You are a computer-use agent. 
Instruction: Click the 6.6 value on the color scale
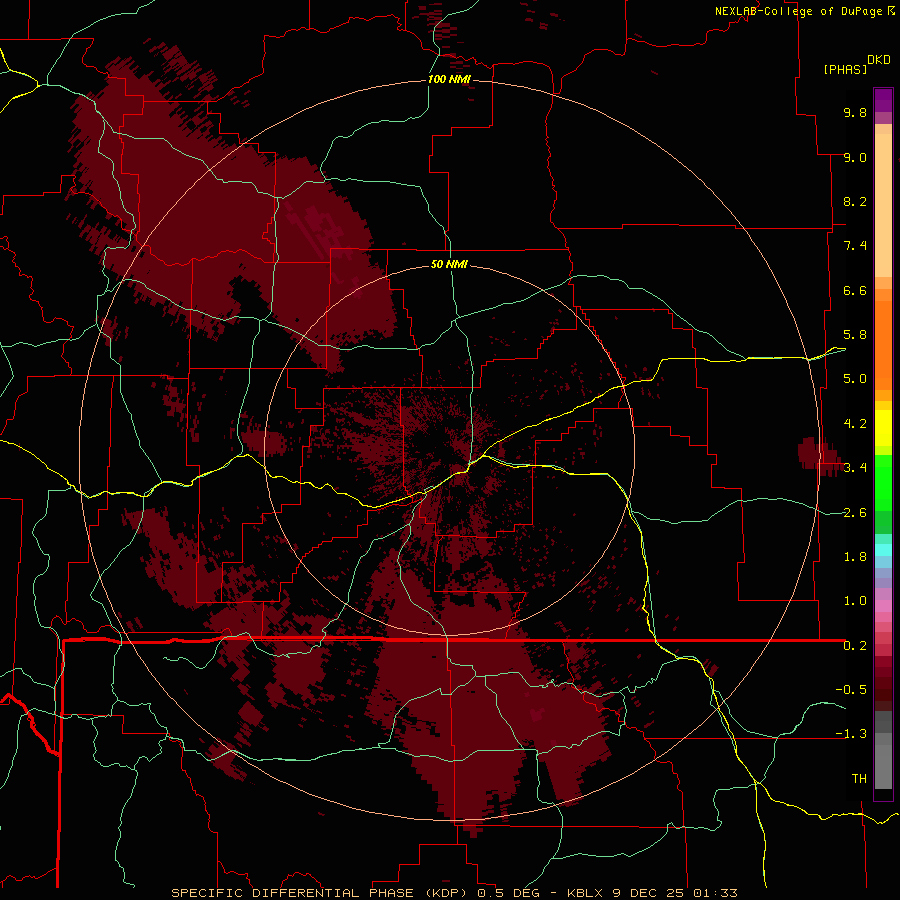(x=855, y=290)
